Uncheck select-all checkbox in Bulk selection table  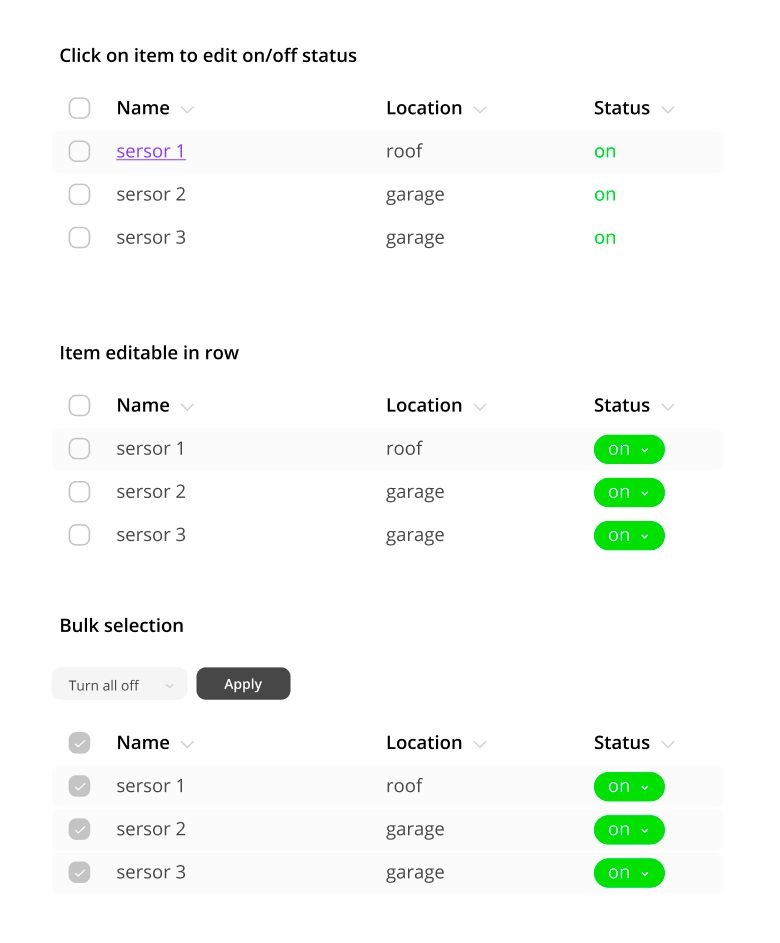[79, 743]
